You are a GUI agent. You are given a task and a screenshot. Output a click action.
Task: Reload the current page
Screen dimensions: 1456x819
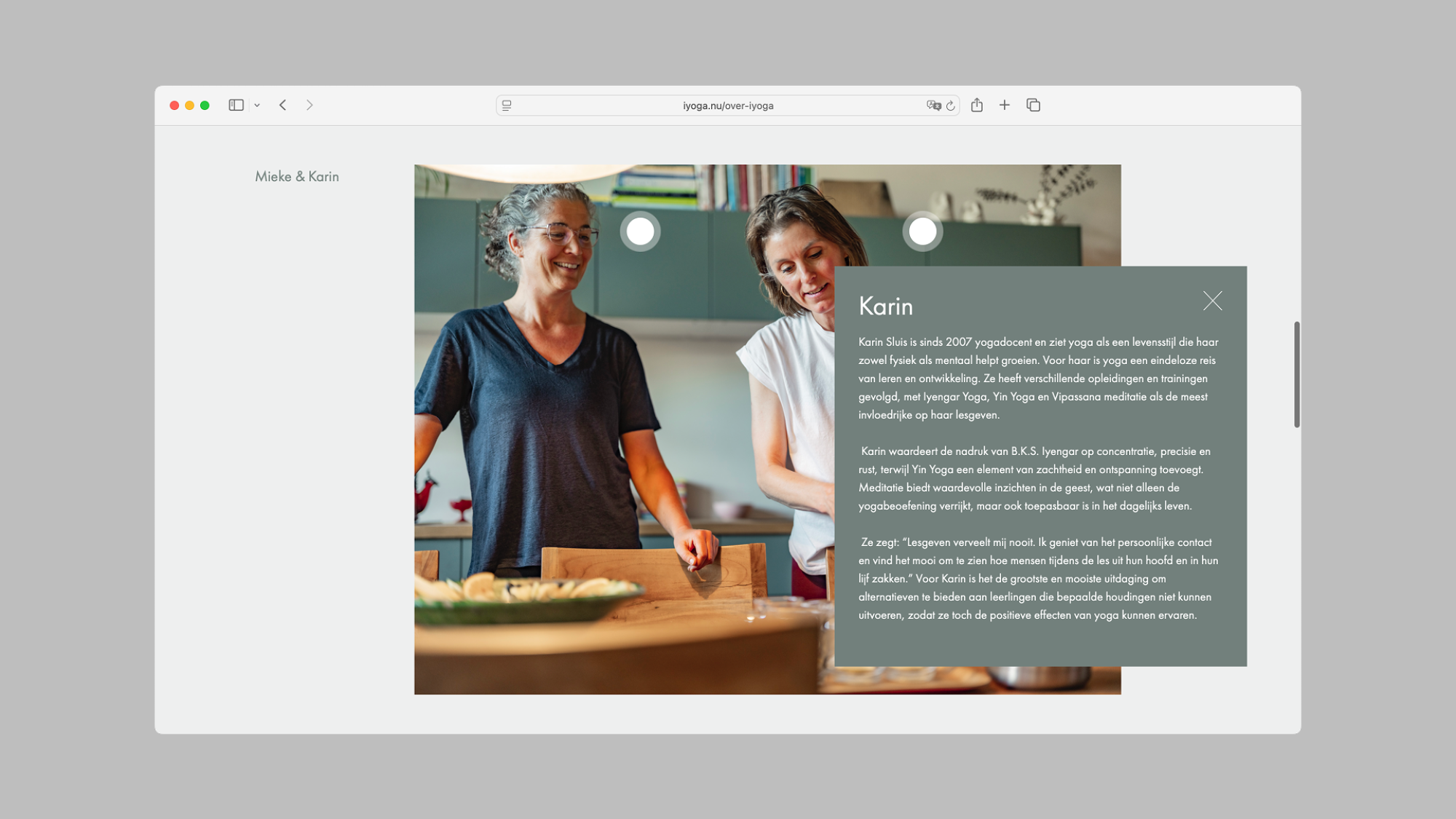click(950, 106)
